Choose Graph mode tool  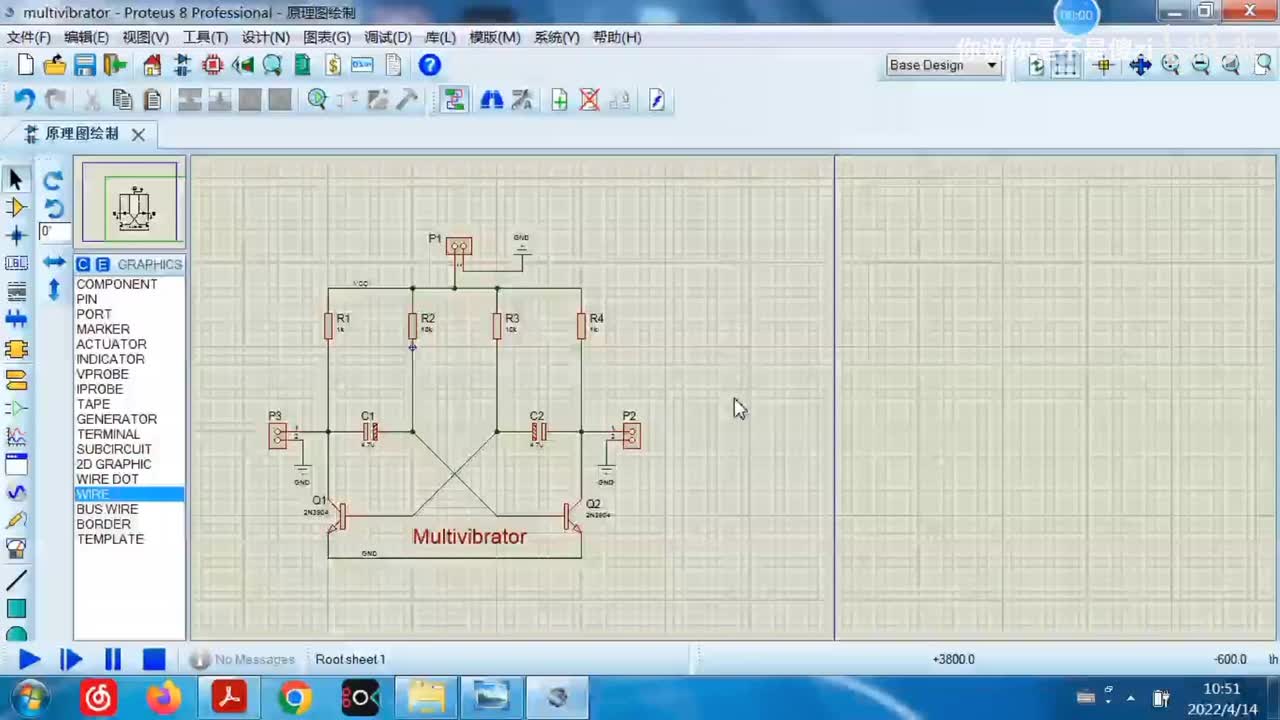[16, 437]
